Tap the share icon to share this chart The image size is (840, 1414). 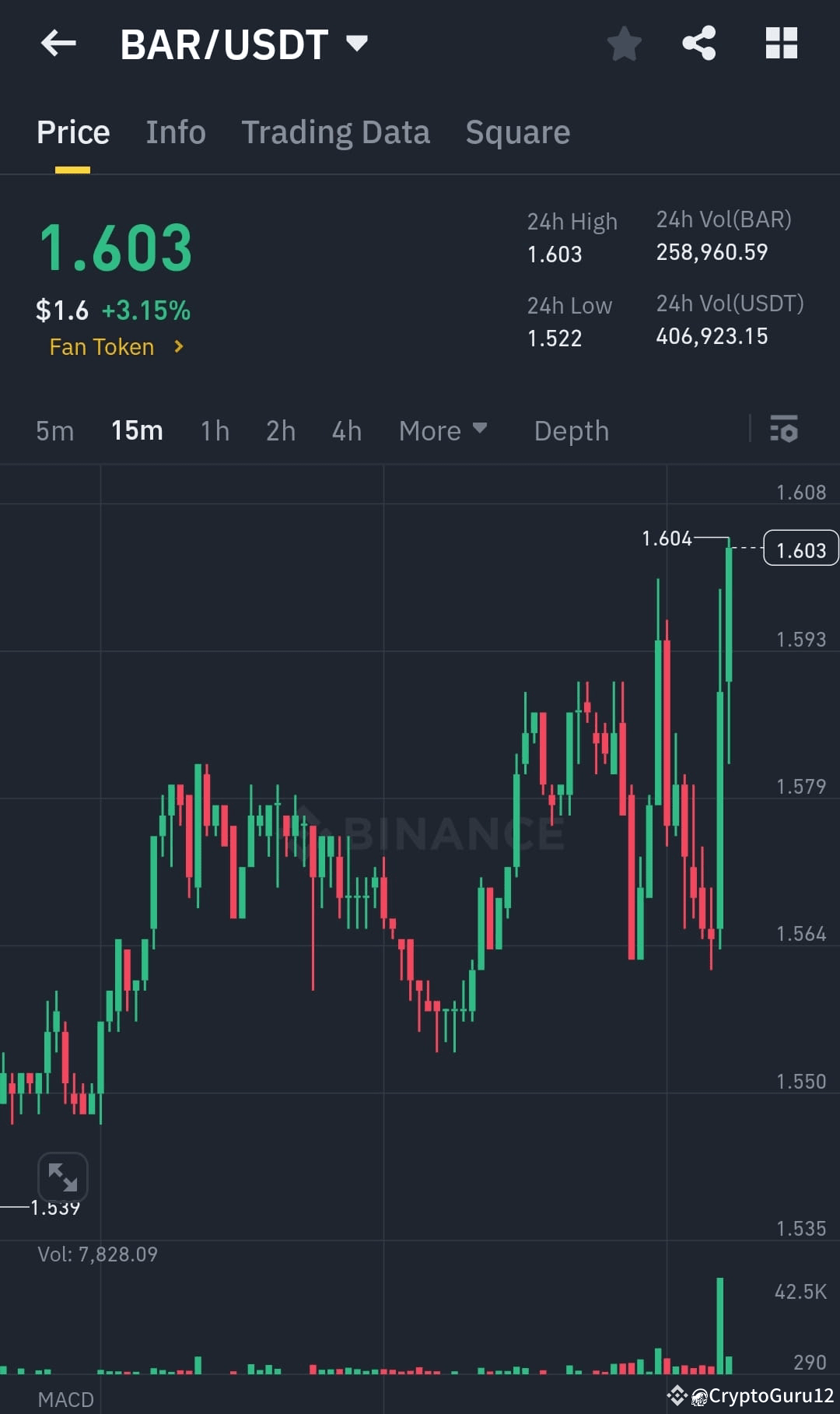click(700, 44)
